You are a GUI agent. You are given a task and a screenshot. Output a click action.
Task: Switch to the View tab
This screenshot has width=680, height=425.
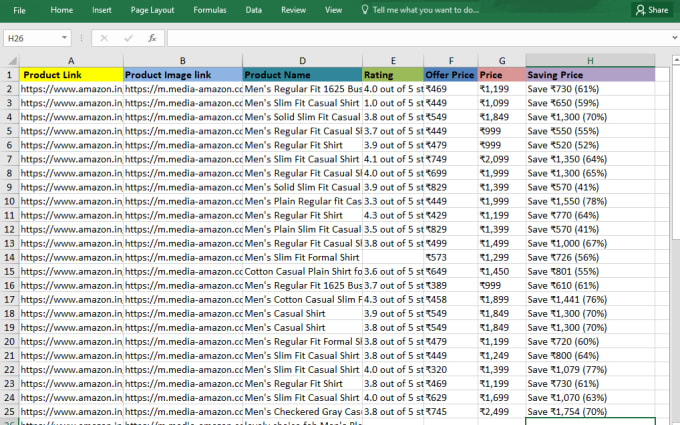[333, 10]
